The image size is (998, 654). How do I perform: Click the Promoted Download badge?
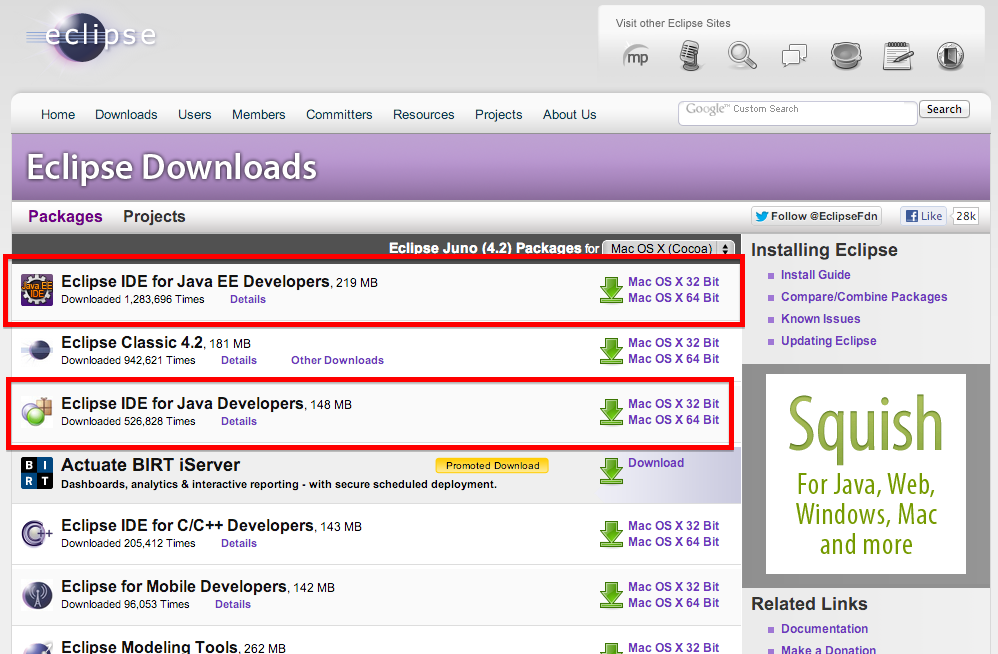click(492, 466)
